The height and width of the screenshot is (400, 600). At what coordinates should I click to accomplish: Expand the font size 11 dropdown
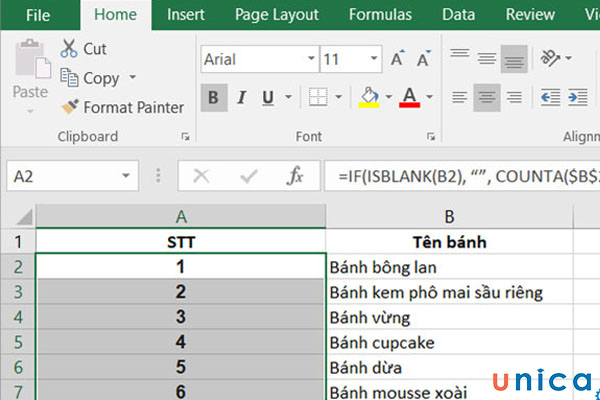click(x=372, y=60)
